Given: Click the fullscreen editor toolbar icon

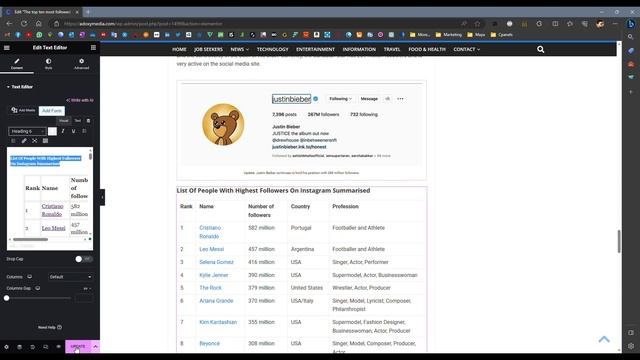Looking at the screenshot, I should point(35,141).
